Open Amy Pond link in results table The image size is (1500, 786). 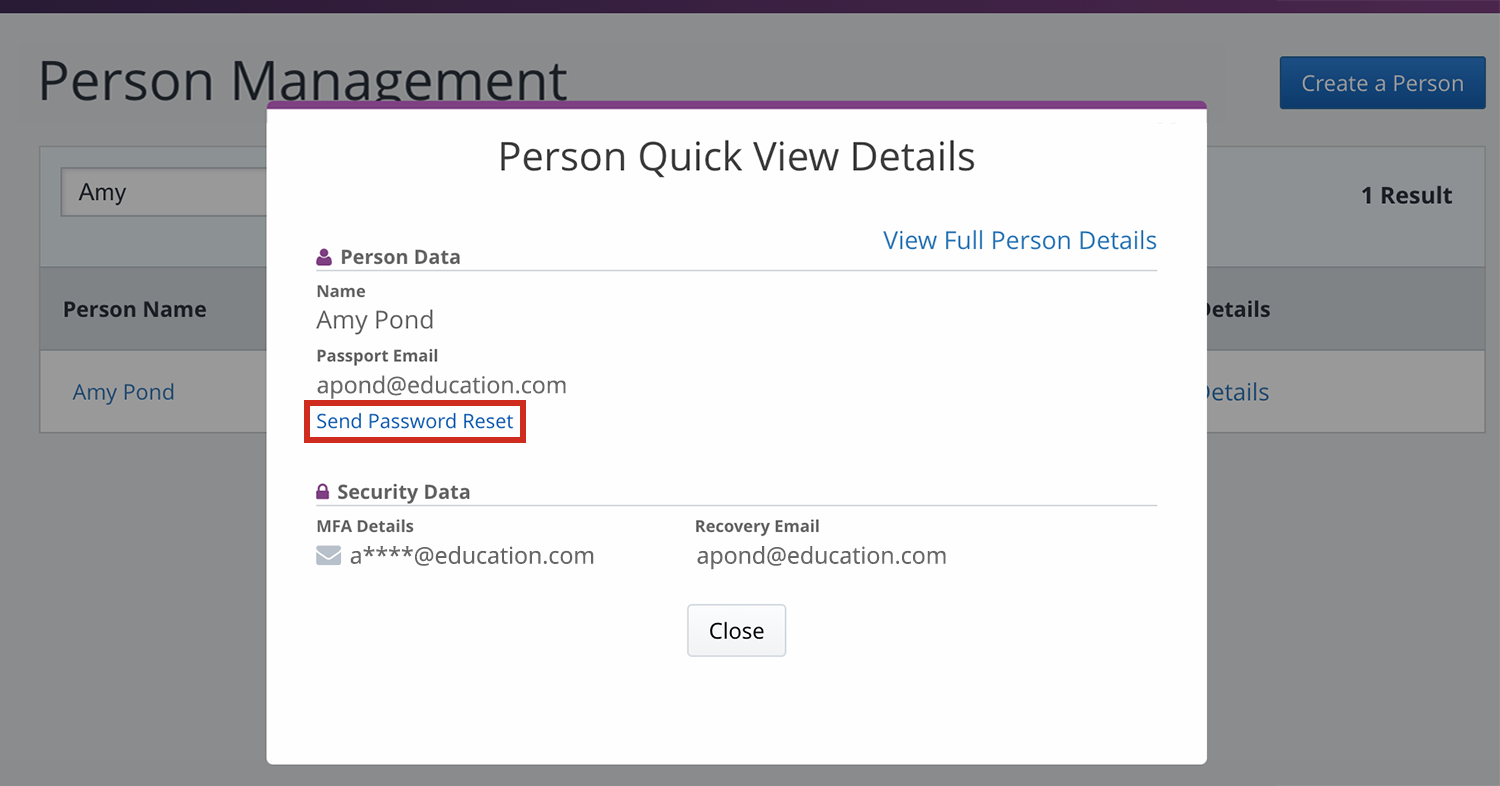[124, 392]
